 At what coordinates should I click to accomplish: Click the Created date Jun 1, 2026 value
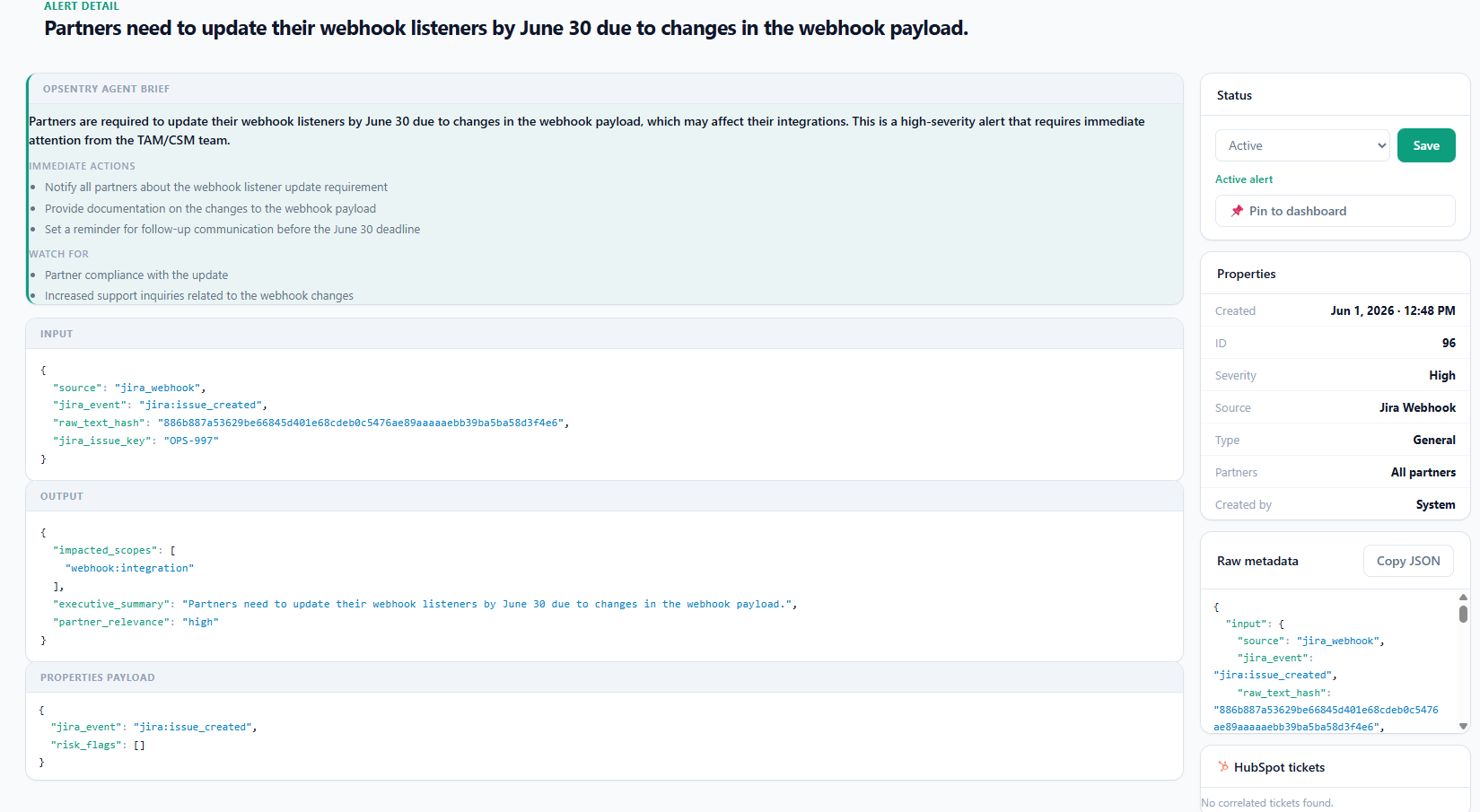(x=1393, y=310)
